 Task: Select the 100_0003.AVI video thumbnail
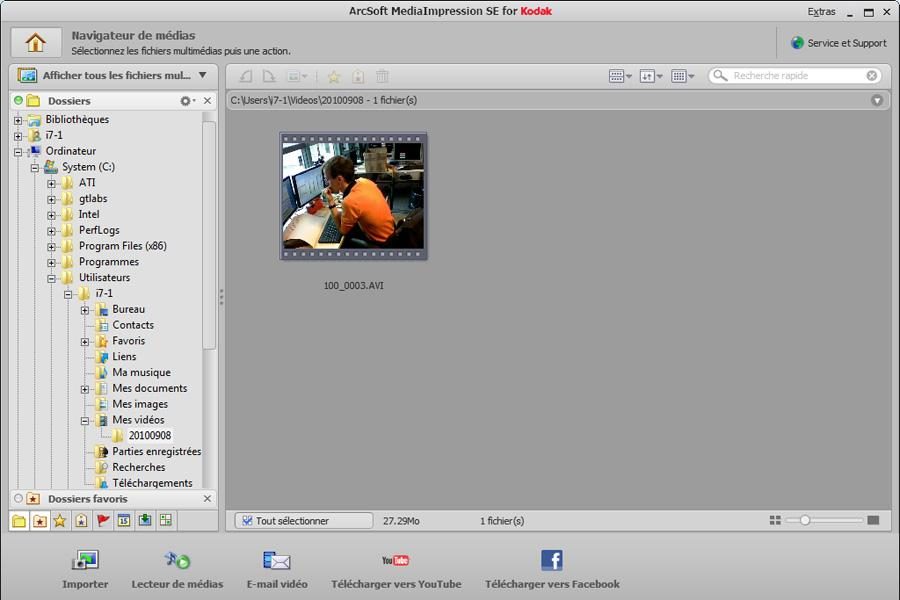pyautogui.click(x=353, y=196)
